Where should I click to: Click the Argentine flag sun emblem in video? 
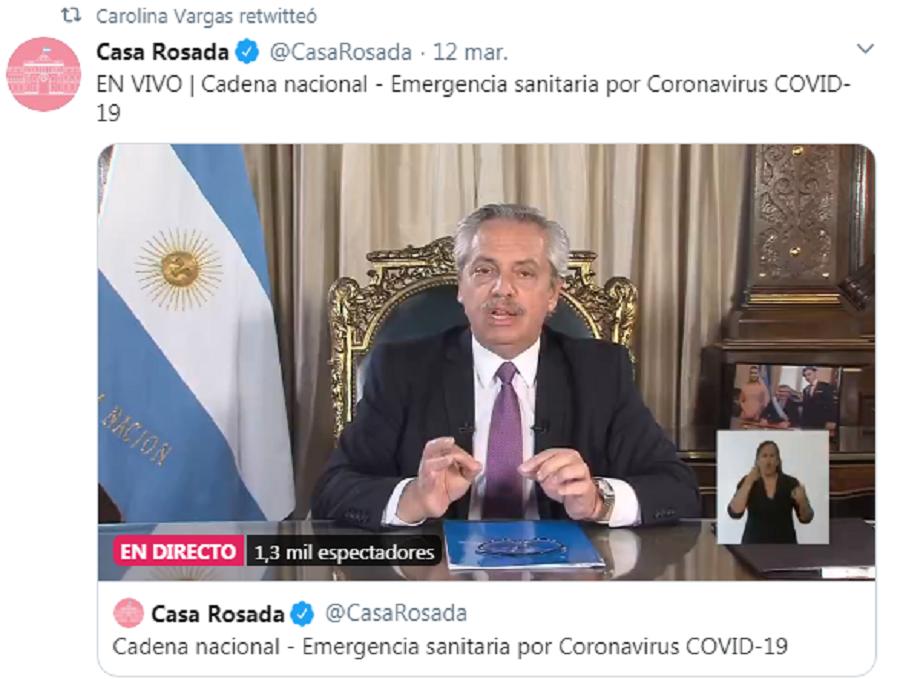coord(179,269)
